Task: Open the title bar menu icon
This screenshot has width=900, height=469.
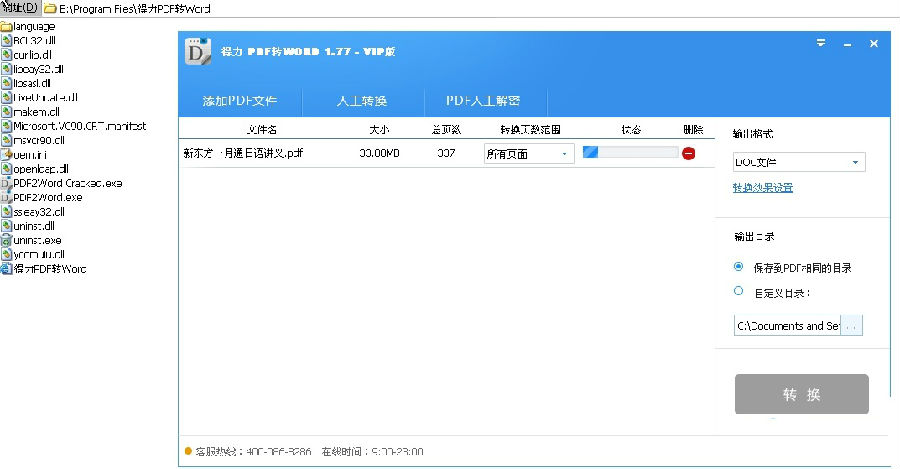Action: click(x=821, y=43)
